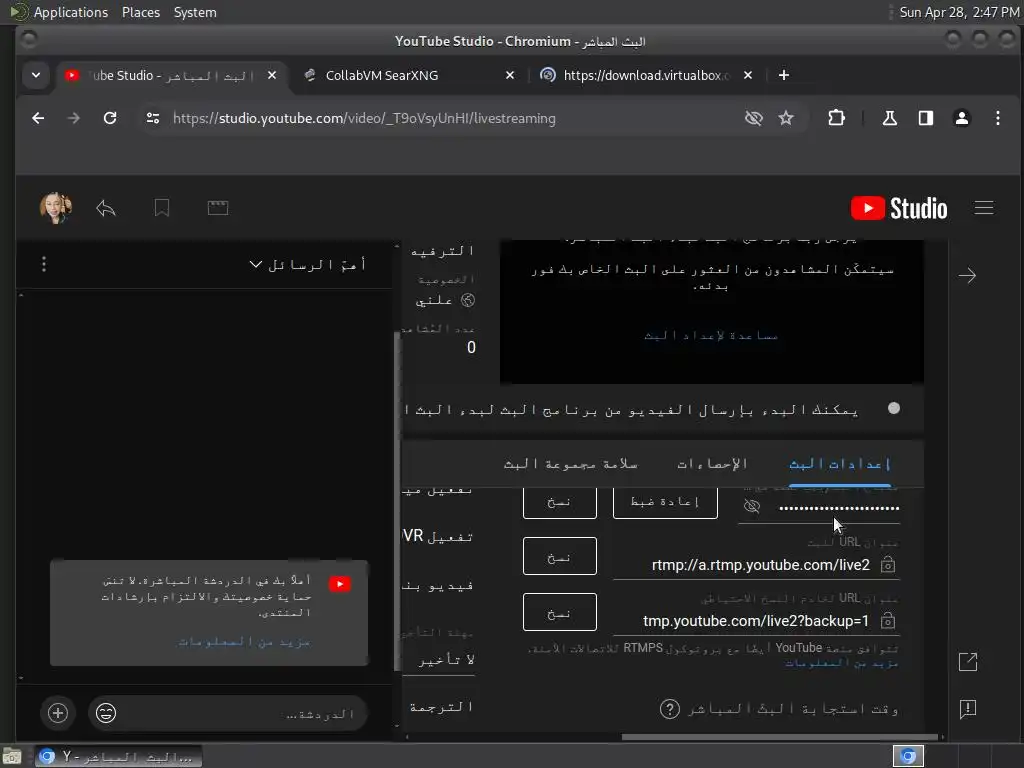Copy the rtmp stream URL
This screenshot has height=768, width=1024.
tap(560, 556)
